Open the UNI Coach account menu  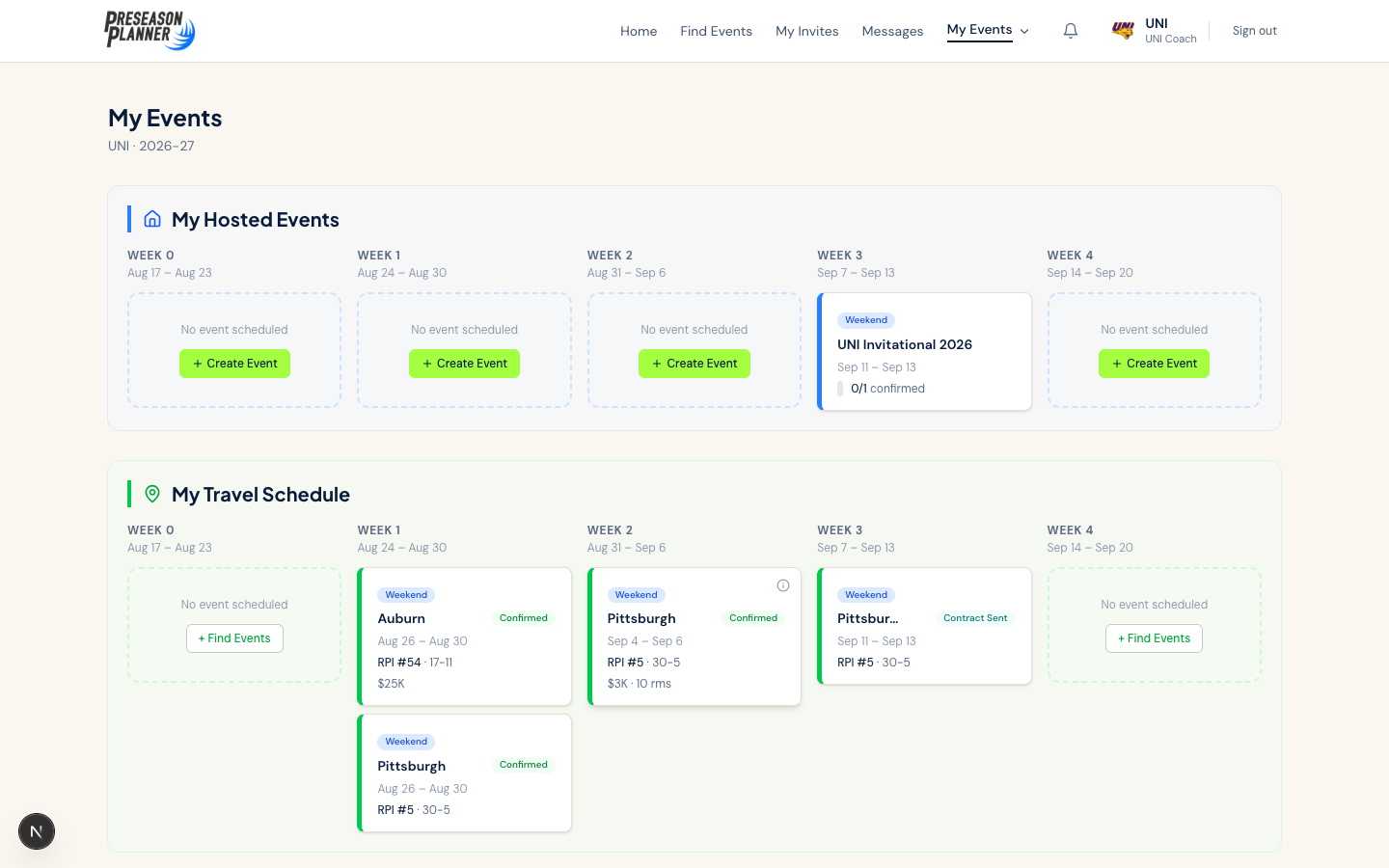[x=1169, y=31]
